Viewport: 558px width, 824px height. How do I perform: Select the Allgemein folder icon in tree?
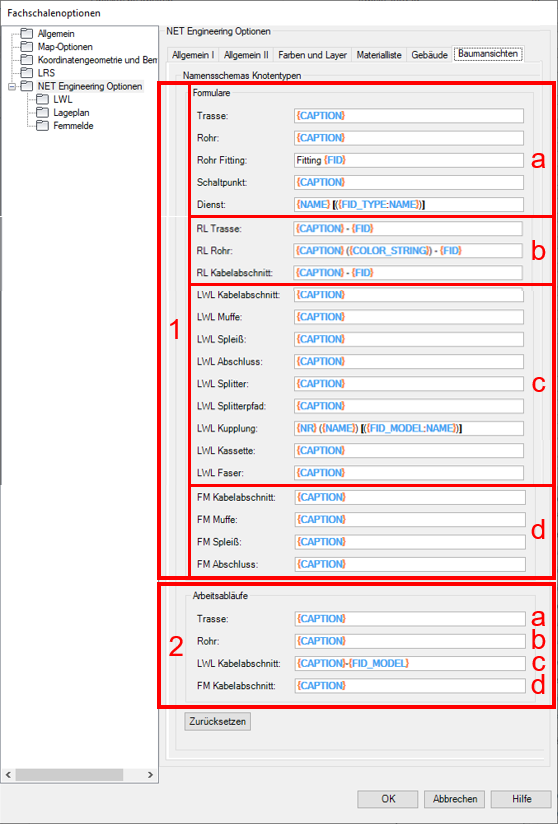pyautogui.click(x=27, y=34)
